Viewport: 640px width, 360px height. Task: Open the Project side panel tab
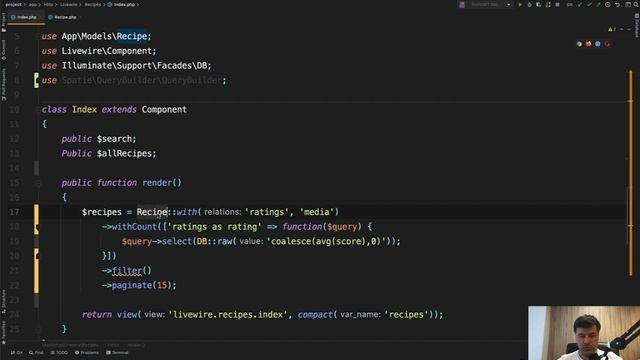click(x=4, y=22)
